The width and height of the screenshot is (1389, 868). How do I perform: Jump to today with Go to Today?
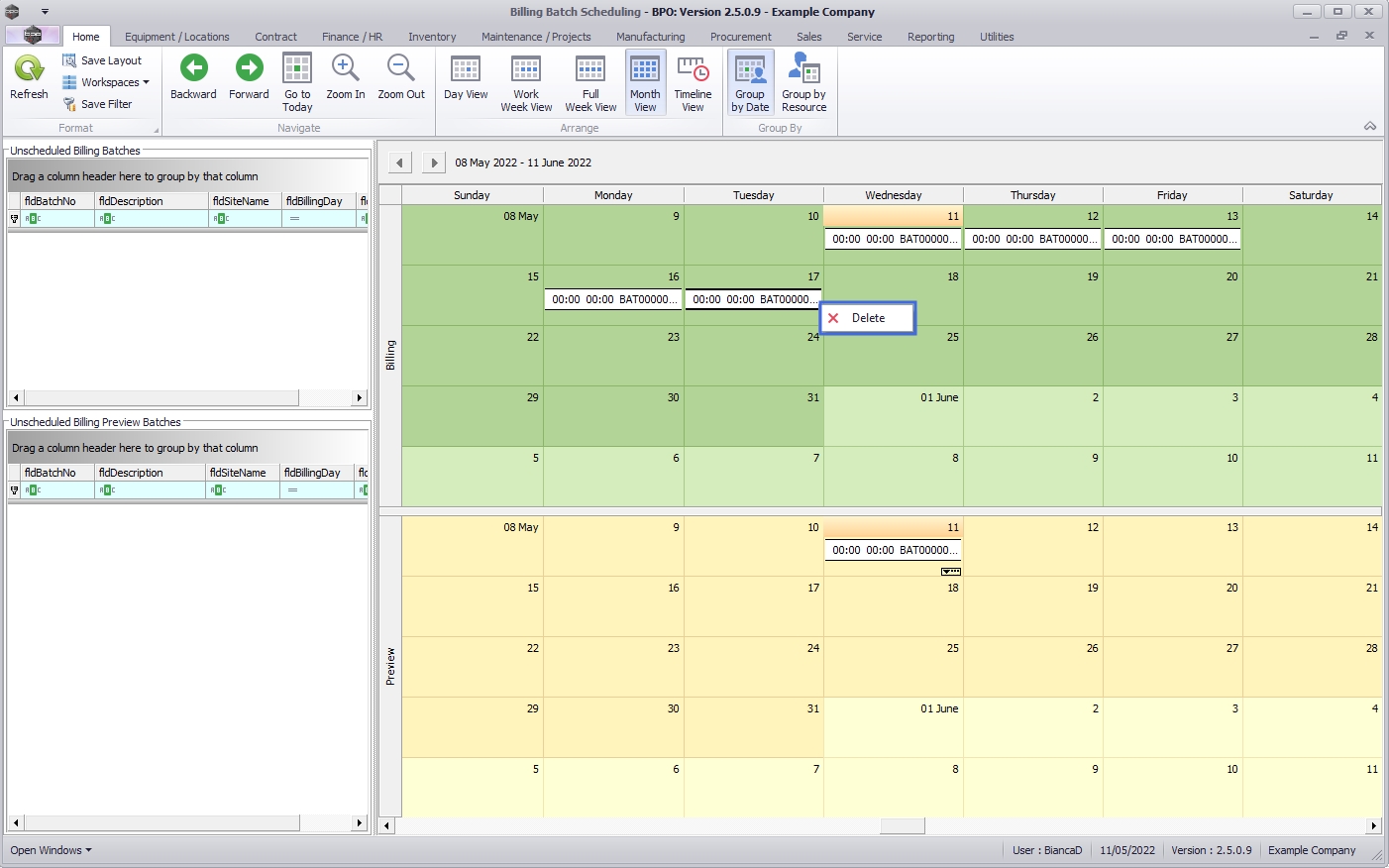297,83
